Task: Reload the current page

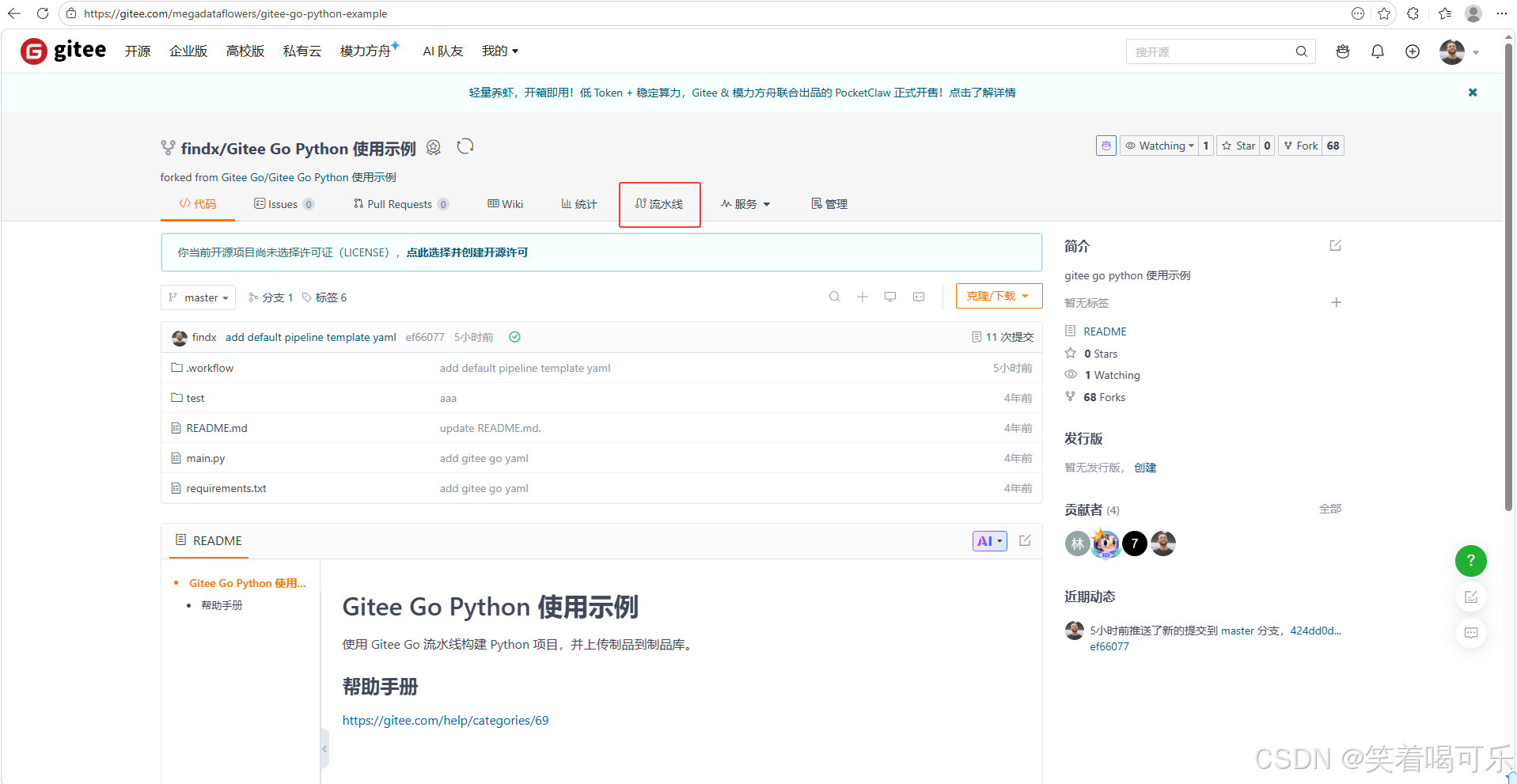Action: pyautogui.click(x=42, y=13)
